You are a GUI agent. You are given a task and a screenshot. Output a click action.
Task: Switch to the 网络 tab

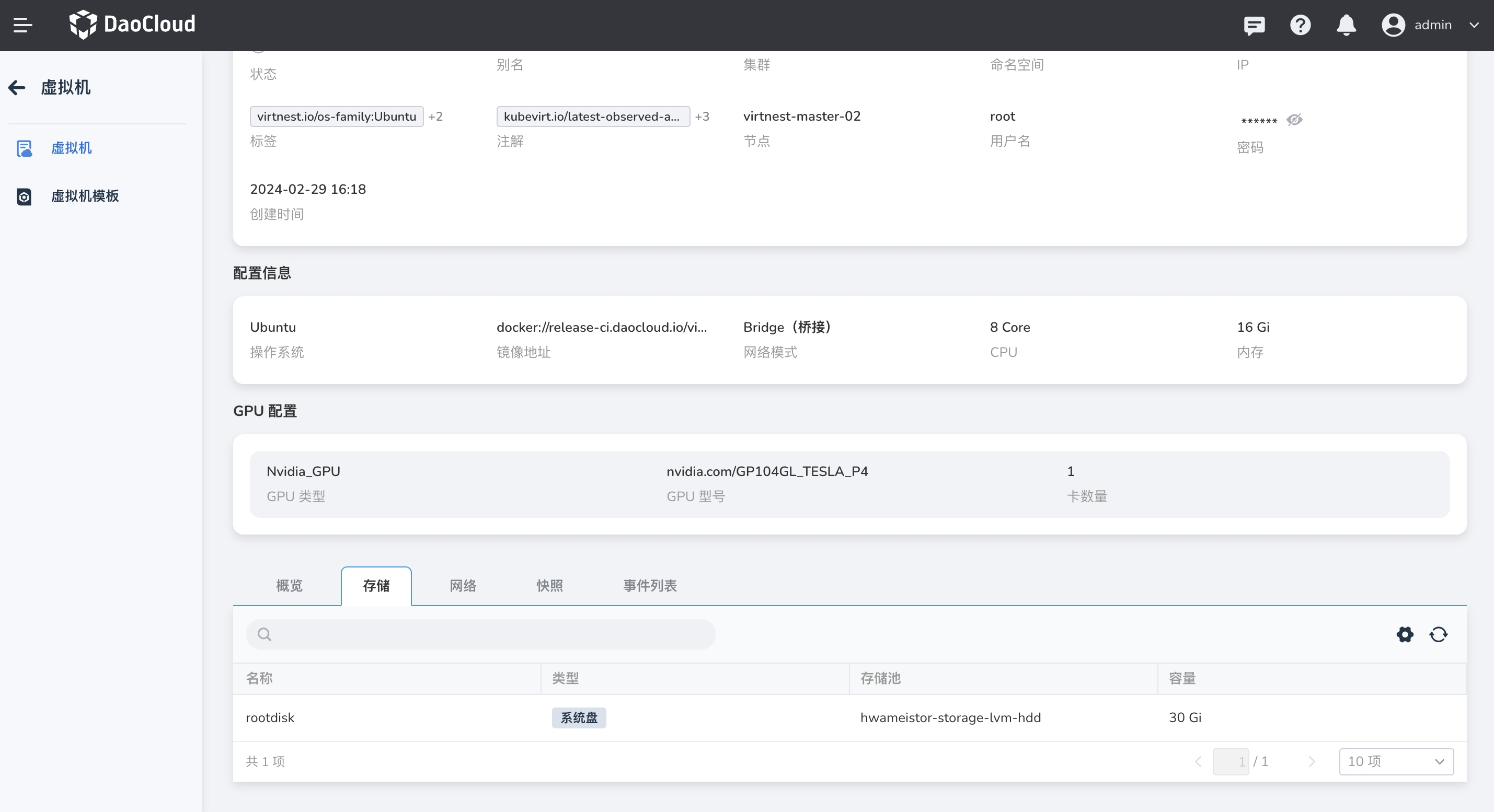click(463, 586)
